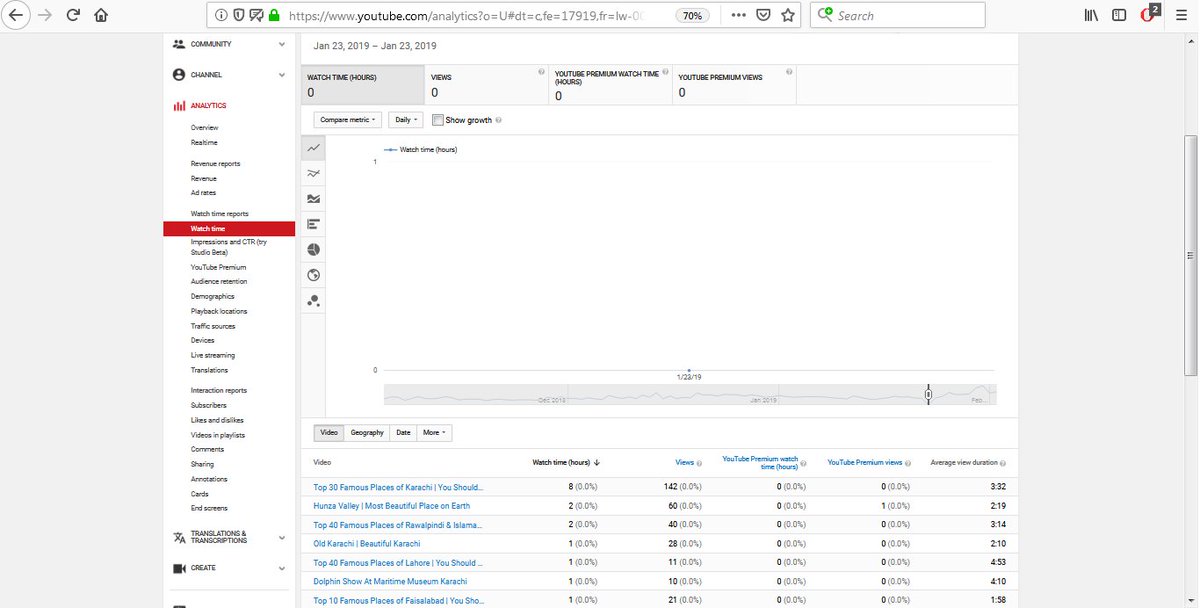Open the More dimensions dropdown
This screenshot has width=1200, height=608.
coord(434,433)
